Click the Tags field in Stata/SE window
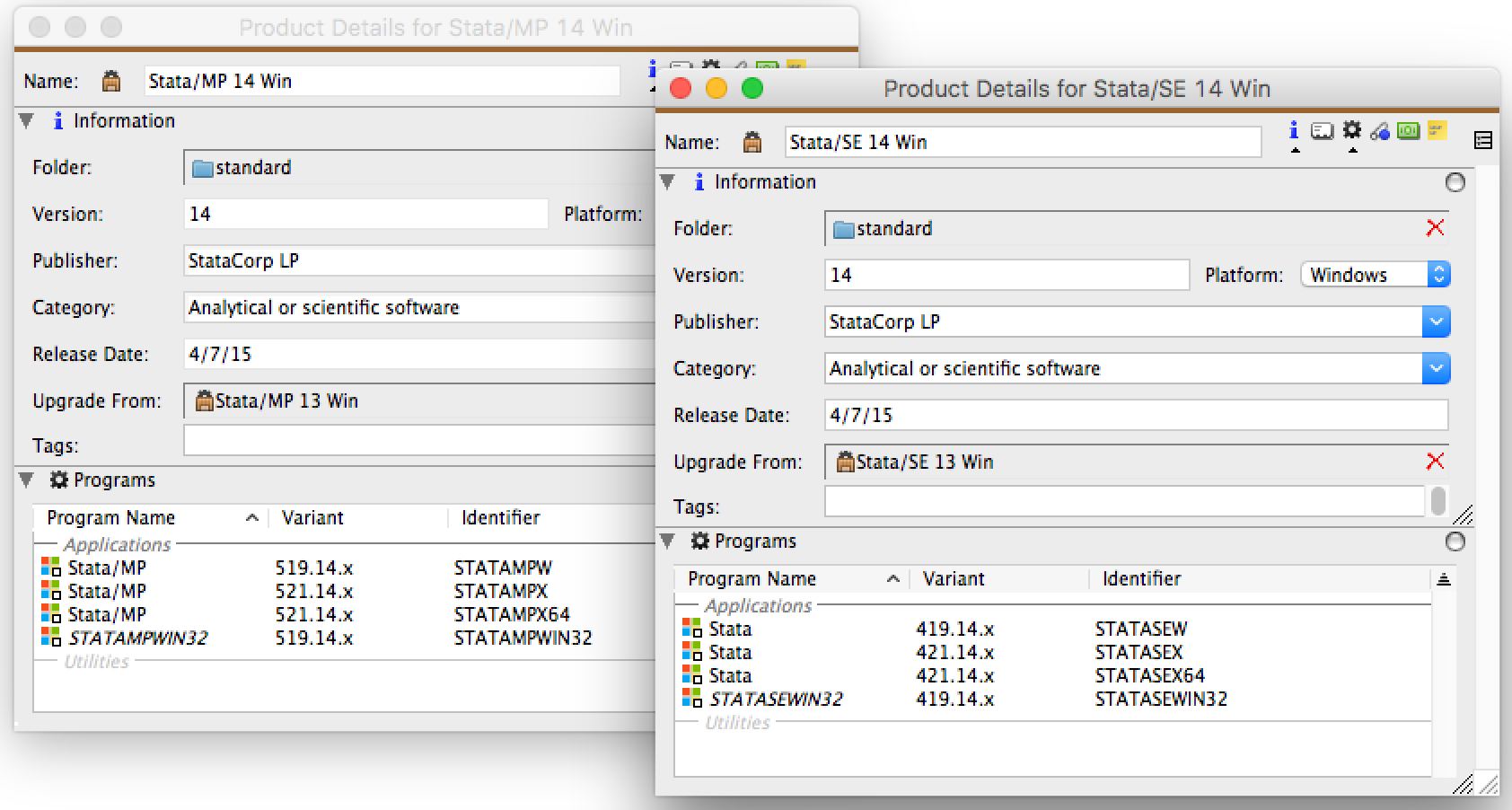The image size is (1512, 810). point(1124,502)
